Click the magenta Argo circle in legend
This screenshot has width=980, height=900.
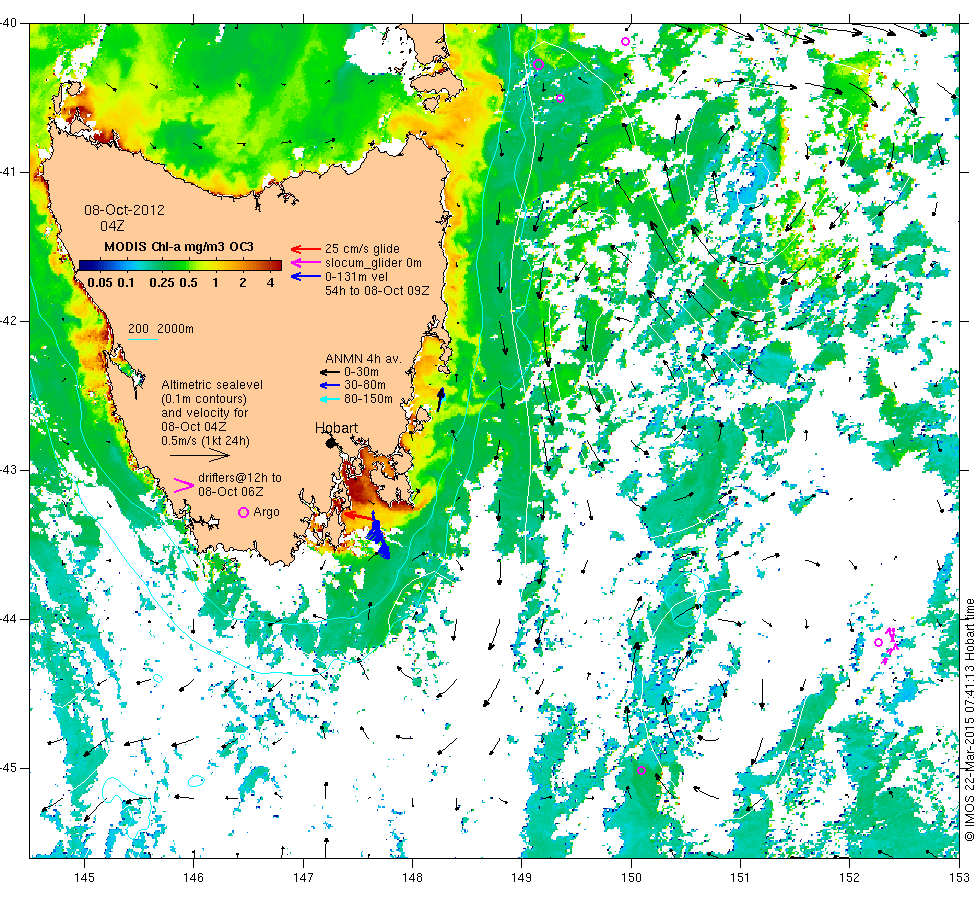pos(244,512)
